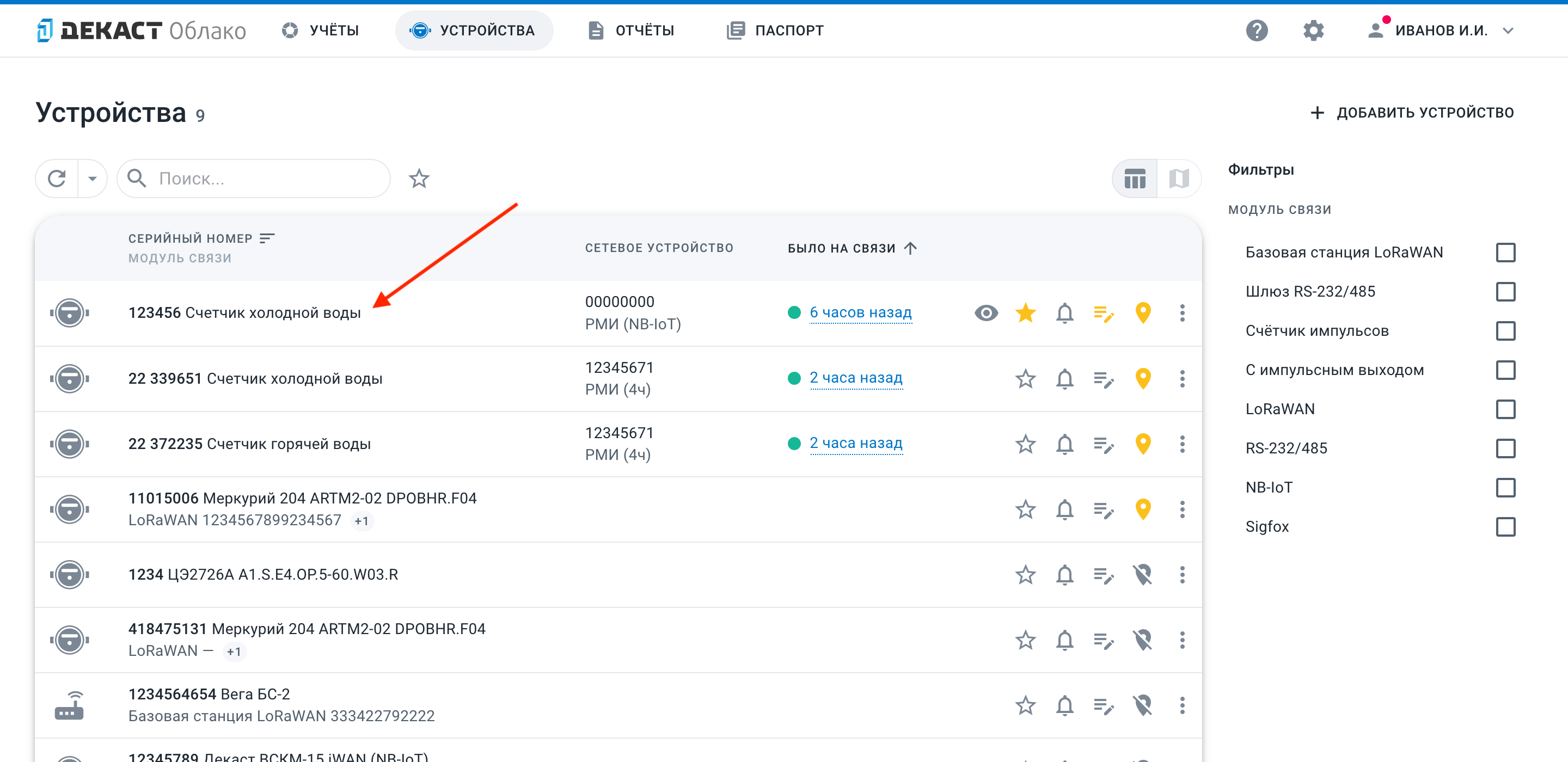The width and height of the screenshot is (1568, 762).
Task: Open more options for device 418475131
Action: 1182,640
